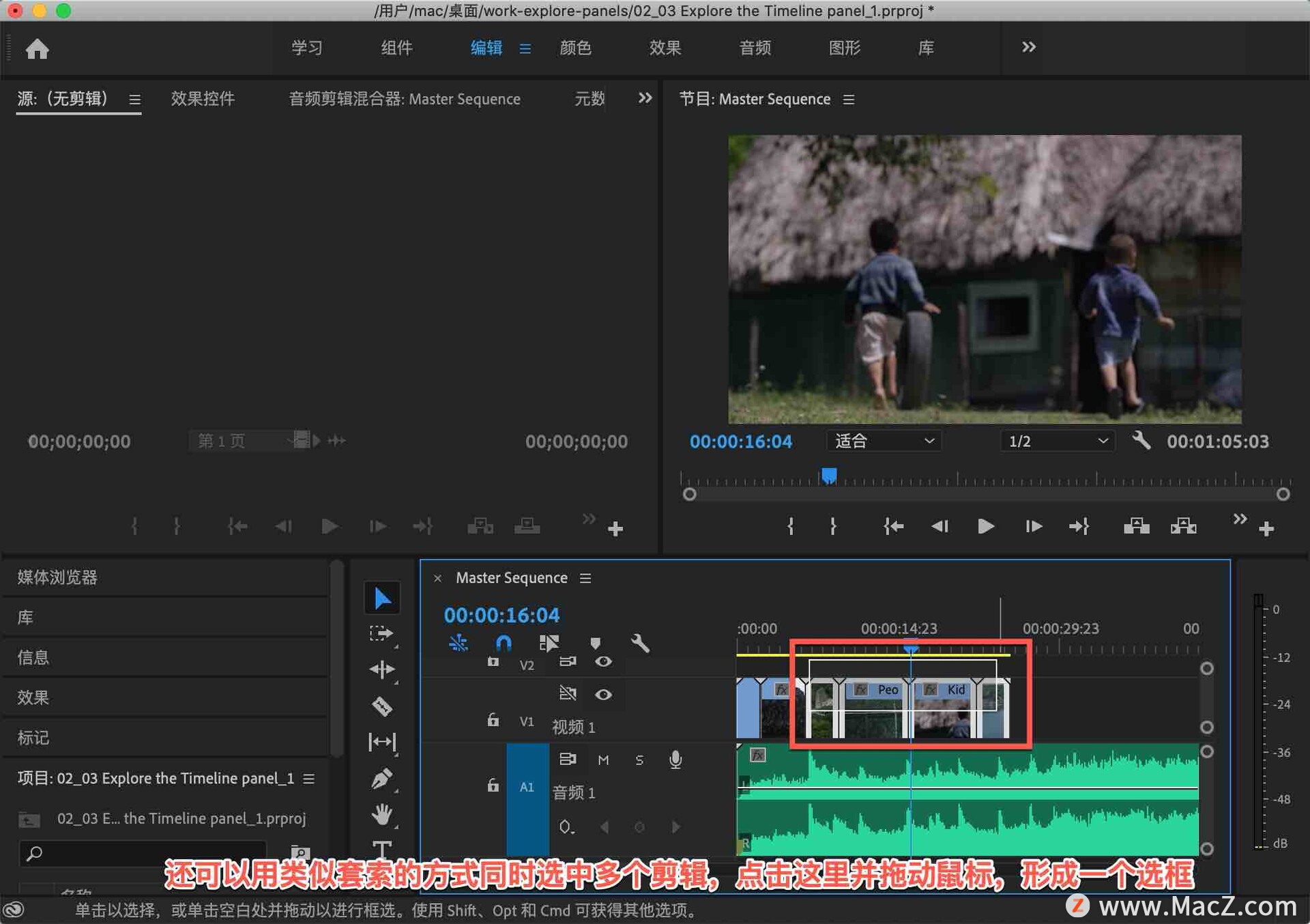Click Program monitor playhead marker
Screen dimensions: 1310x924
pyautogui.click(x=829, y=475)
